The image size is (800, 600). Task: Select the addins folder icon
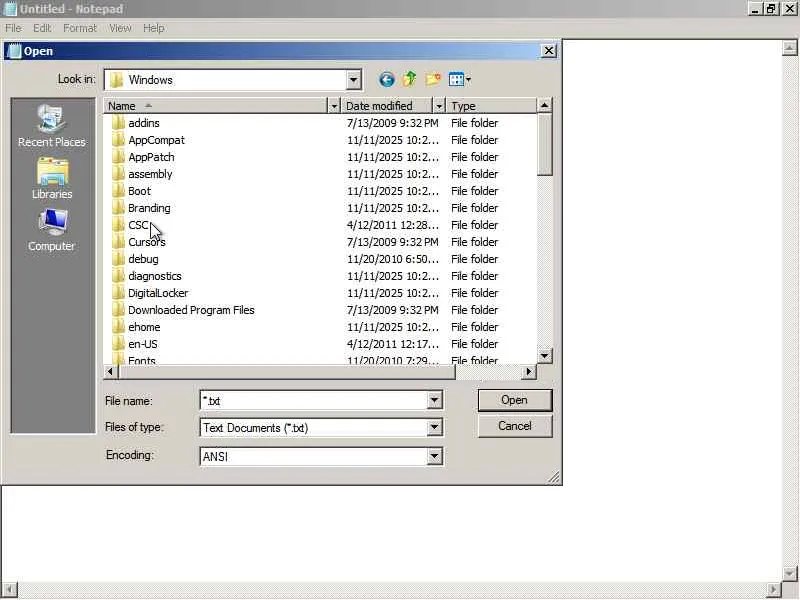point(118,123)
